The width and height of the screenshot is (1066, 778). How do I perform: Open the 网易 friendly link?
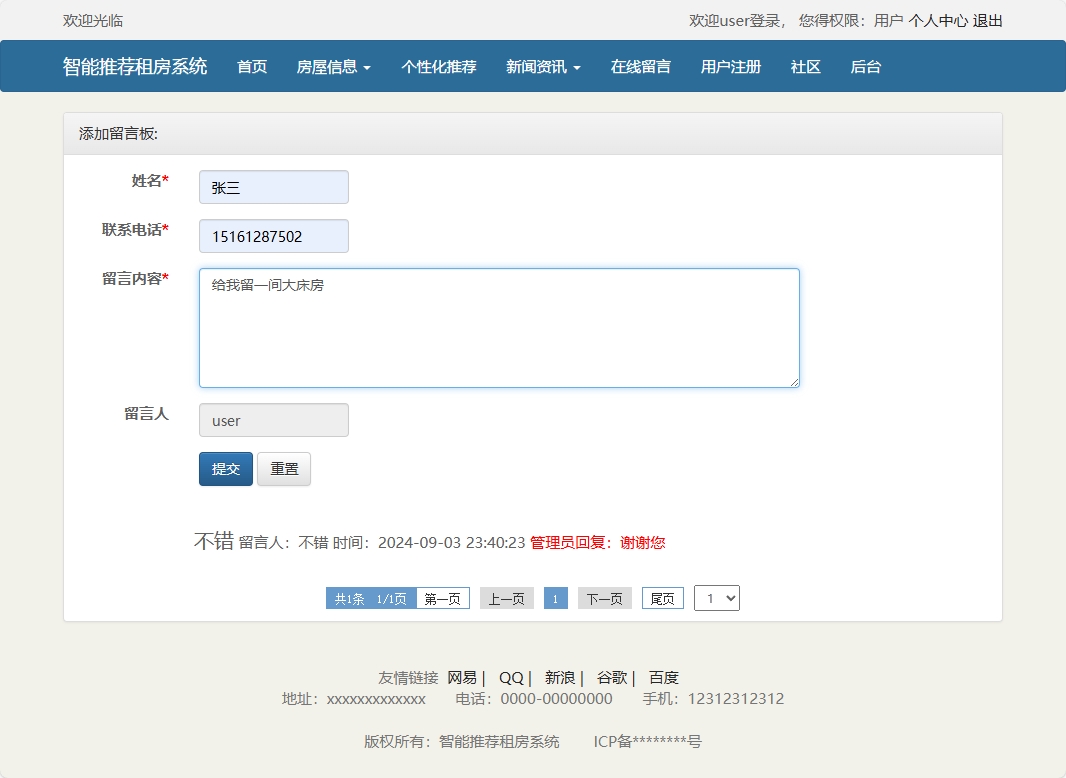click(x=464, y=677)
